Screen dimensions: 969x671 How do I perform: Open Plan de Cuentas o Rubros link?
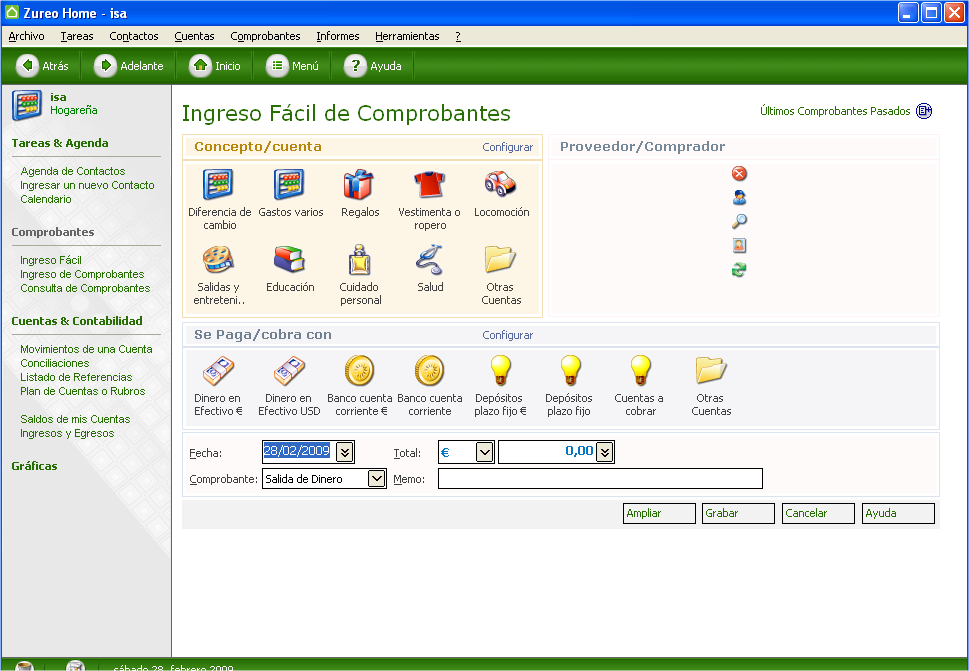pos(83,391)
